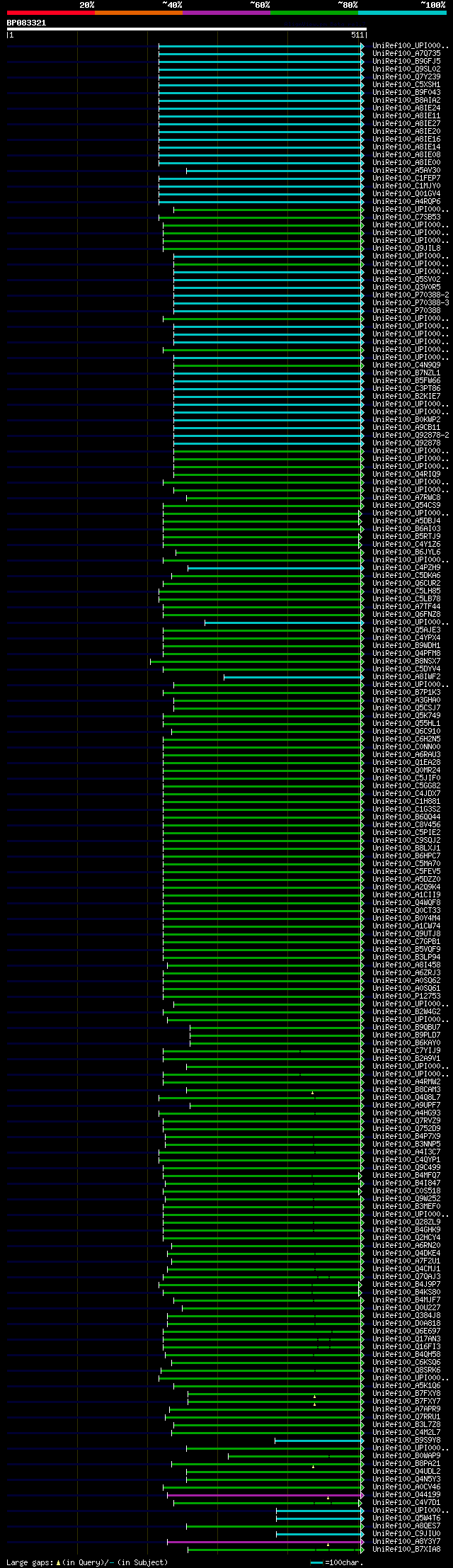This screenshot has height=1568, width=453.
Task: Click the cyan bar for UniRef100_Q5W4T6
Action: (x=321, y=1518)
